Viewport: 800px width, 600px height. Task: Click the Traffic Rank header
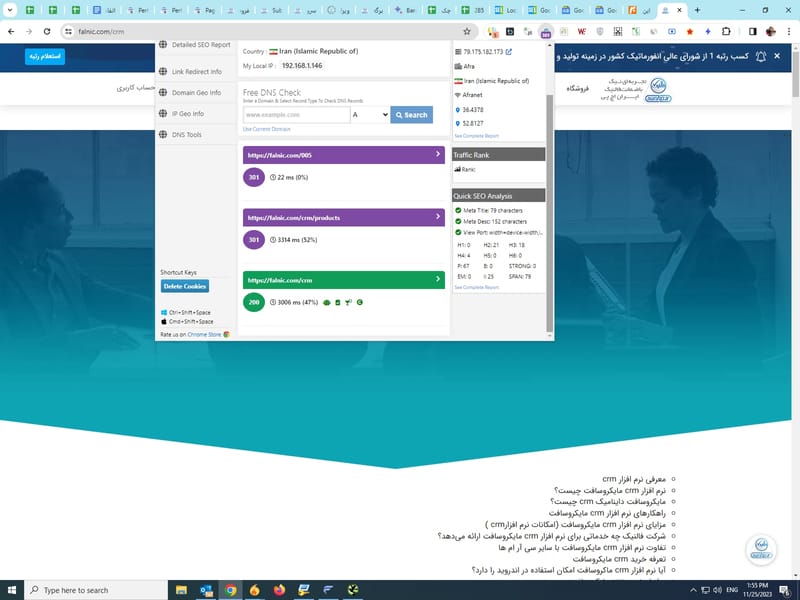(x=498, y=155)
